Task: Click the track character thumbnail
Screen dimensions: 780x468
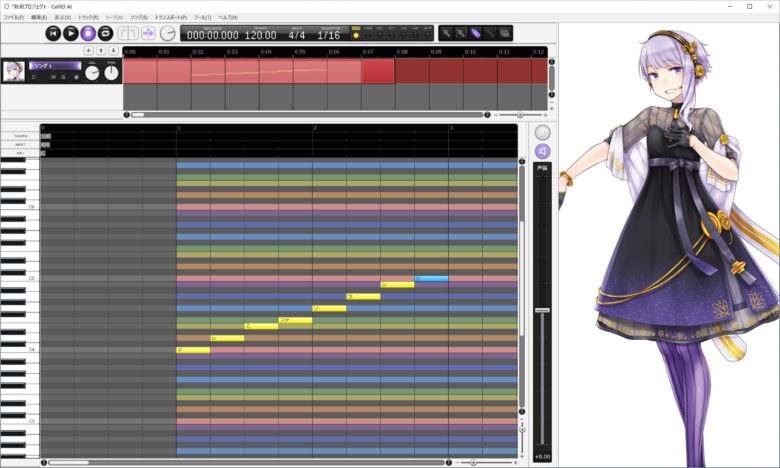Action: point(13,71)
